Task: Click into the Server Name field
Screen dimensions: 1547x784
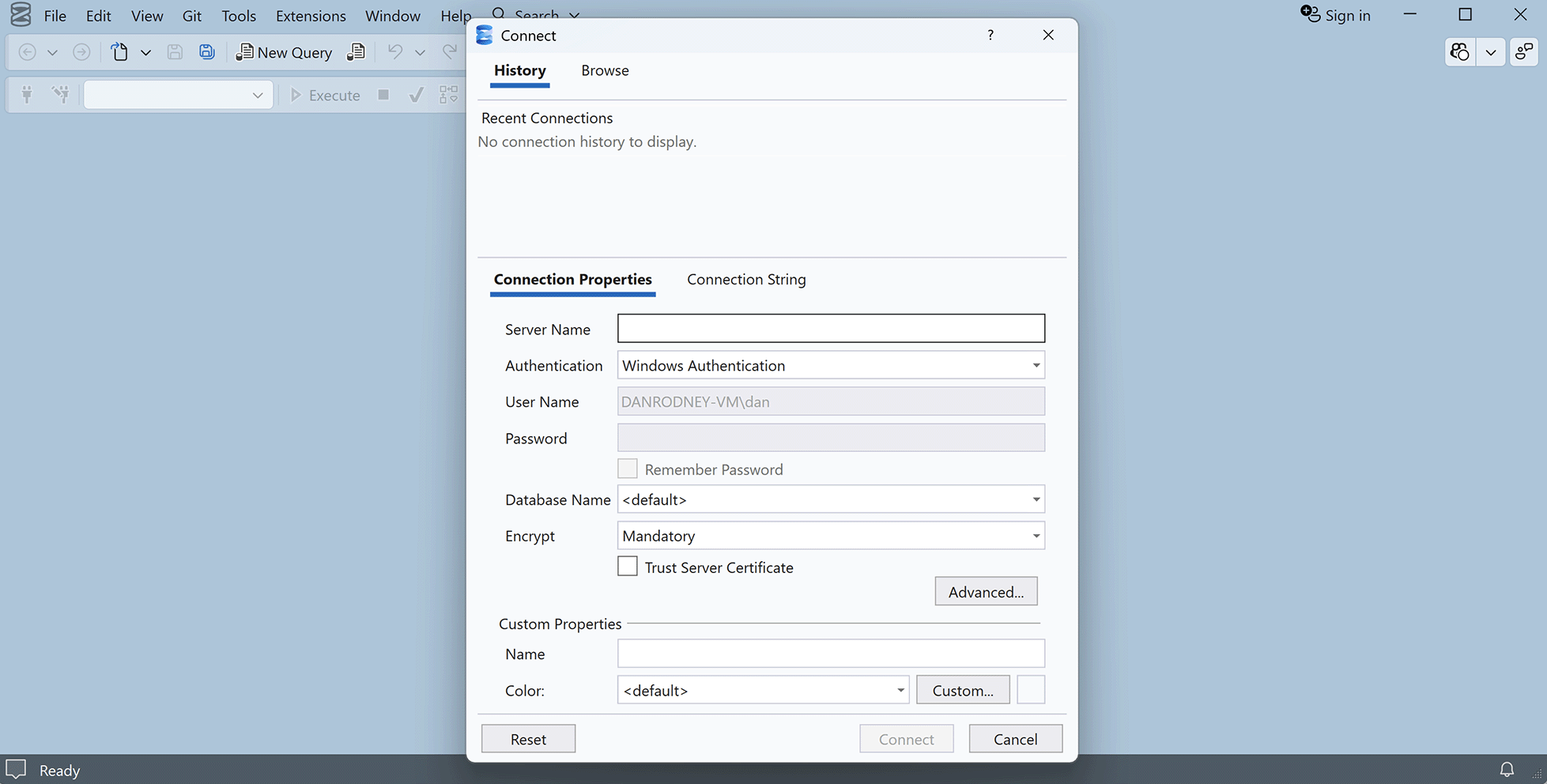Action: coord(830,329)
